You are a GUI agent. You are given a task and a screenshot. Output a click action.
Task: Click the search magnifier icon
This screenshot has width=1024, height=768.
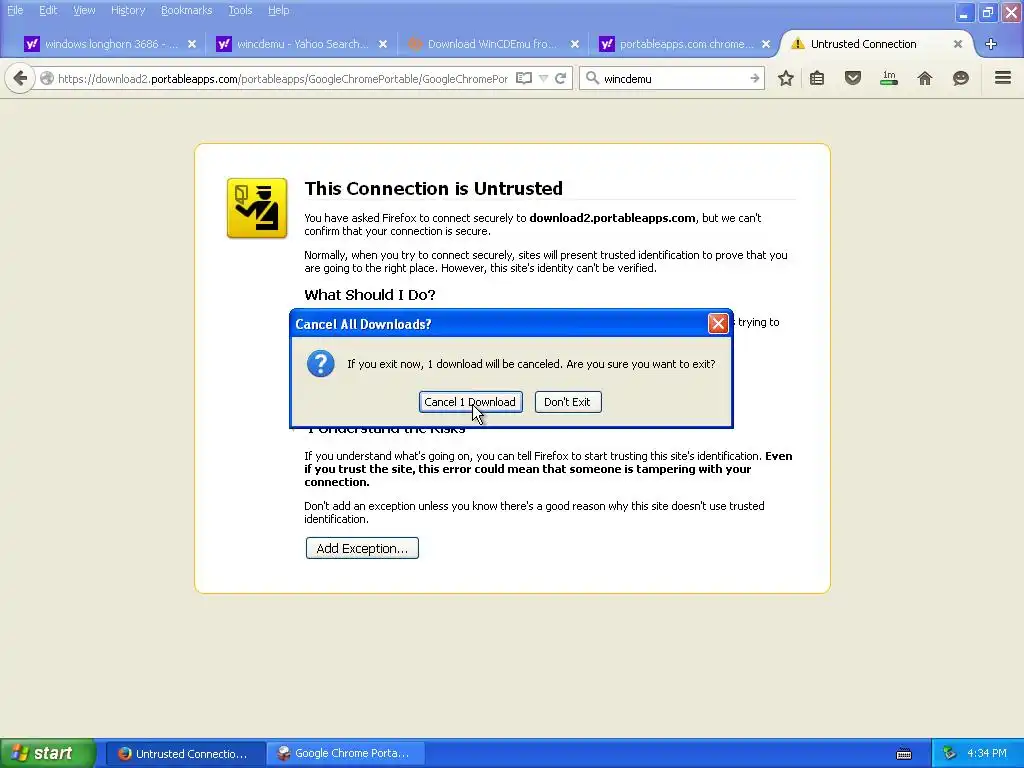click(x=592, y=78)
